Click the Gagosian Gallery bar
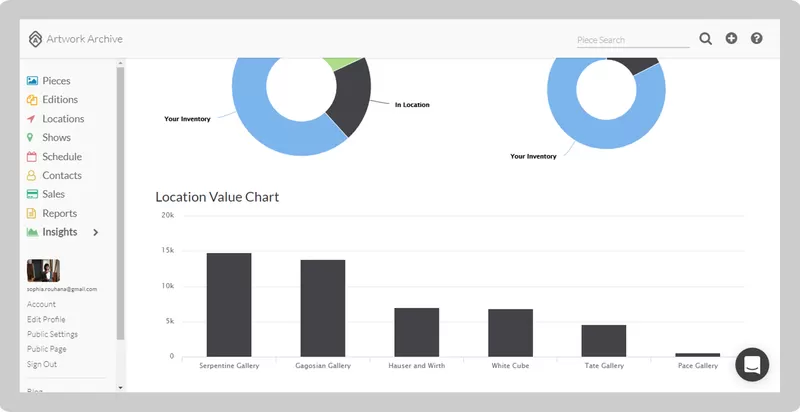 (323, 308)
